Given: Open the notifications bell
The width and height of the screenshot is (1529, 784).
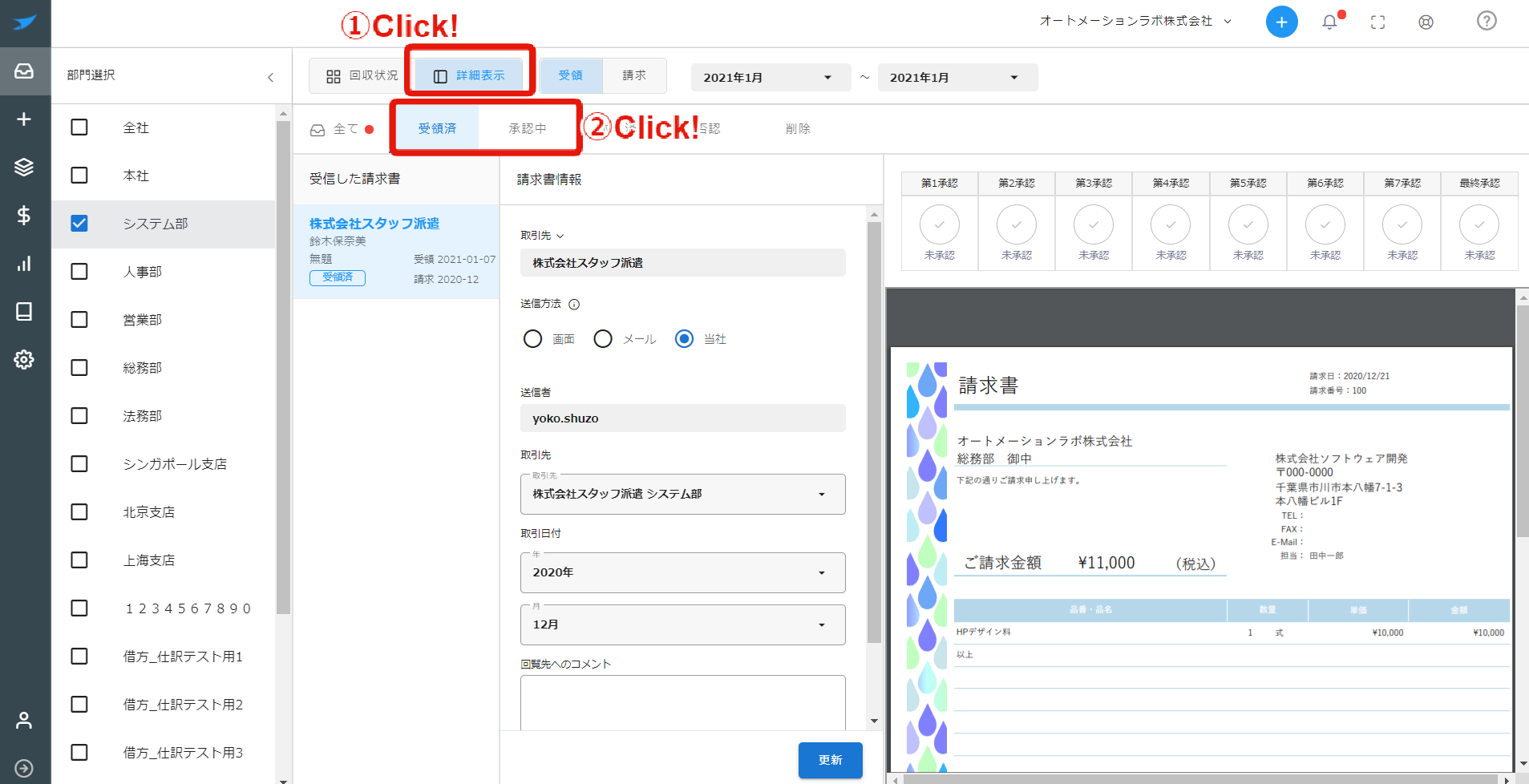Looking at the screenshot, I should pos(1329,22).
